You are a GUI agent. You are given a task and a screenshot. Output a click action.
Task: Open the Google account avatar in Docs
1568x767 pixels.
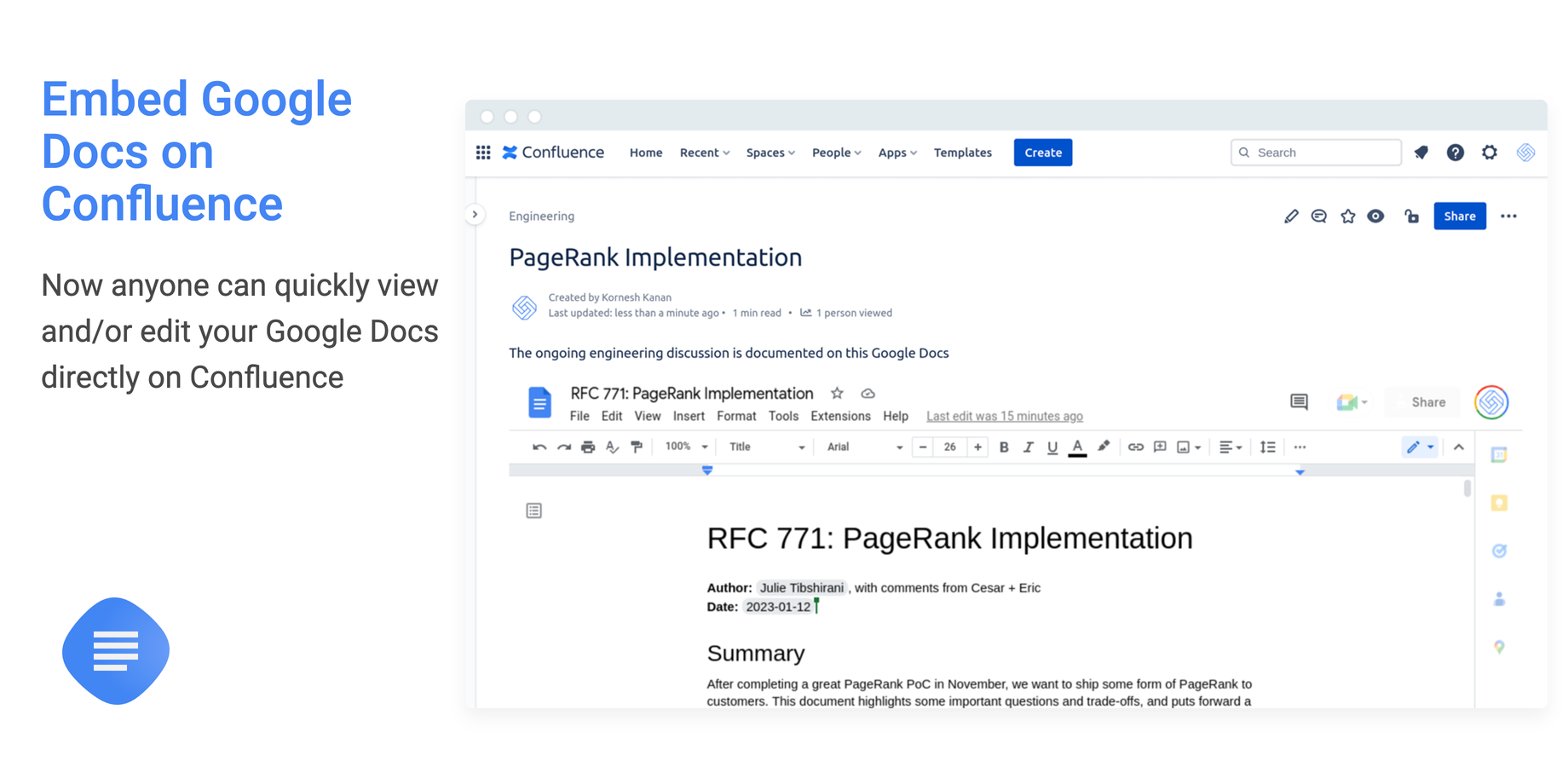[1491, 402]
